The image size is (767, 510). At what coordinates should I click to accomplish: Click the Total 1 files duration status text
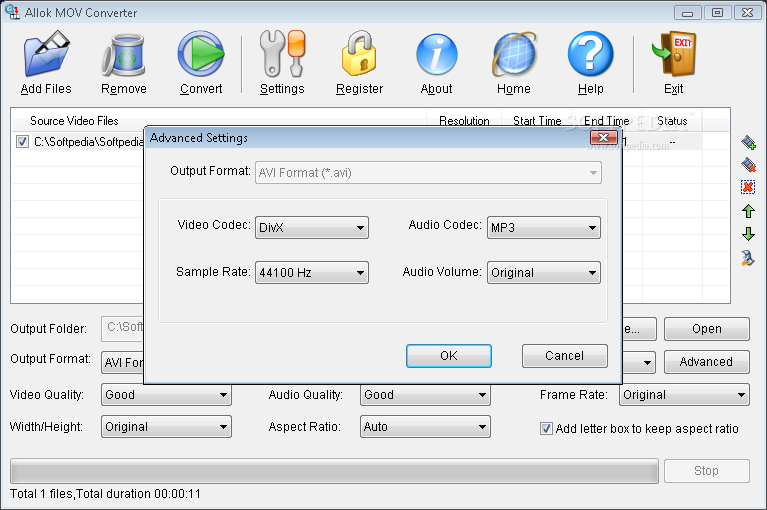point(105,494)
